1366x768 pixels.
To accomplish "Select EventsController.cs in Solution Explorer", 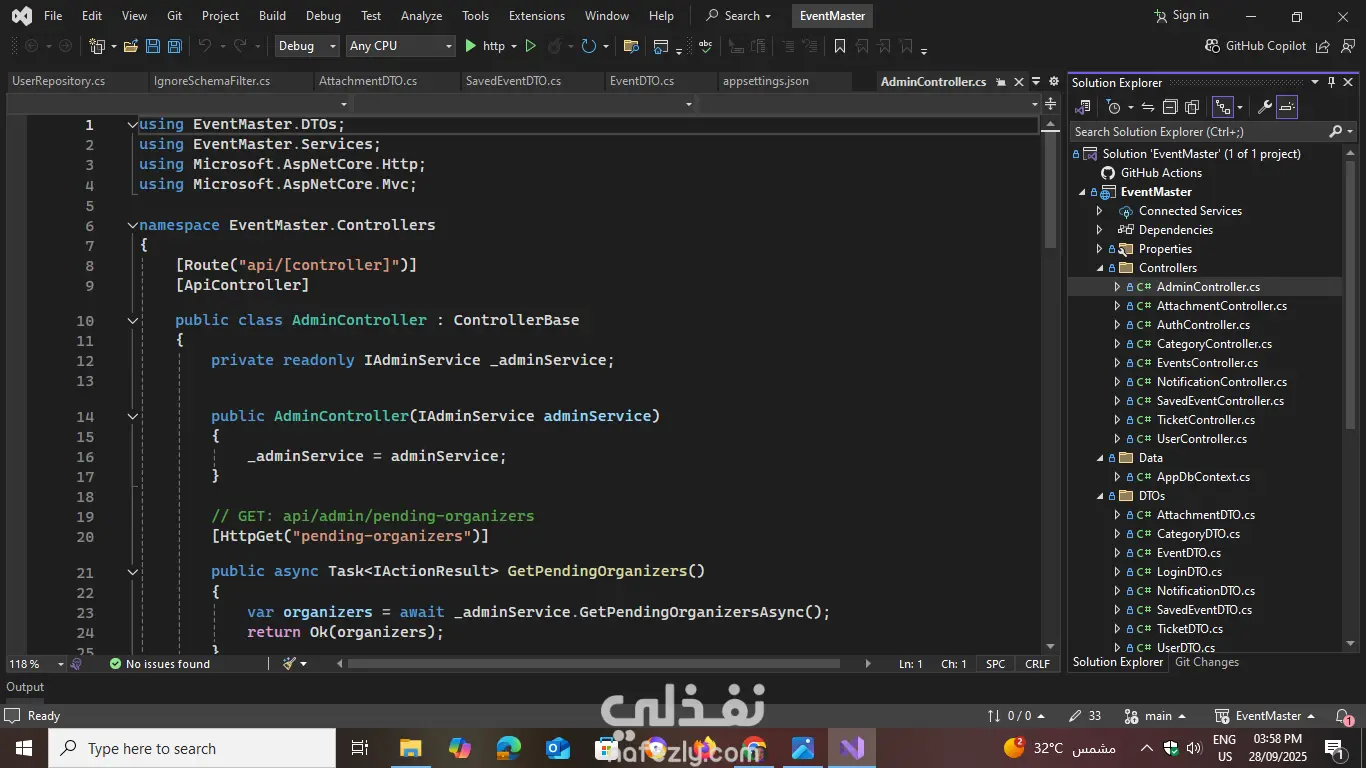I will 1207,363.
